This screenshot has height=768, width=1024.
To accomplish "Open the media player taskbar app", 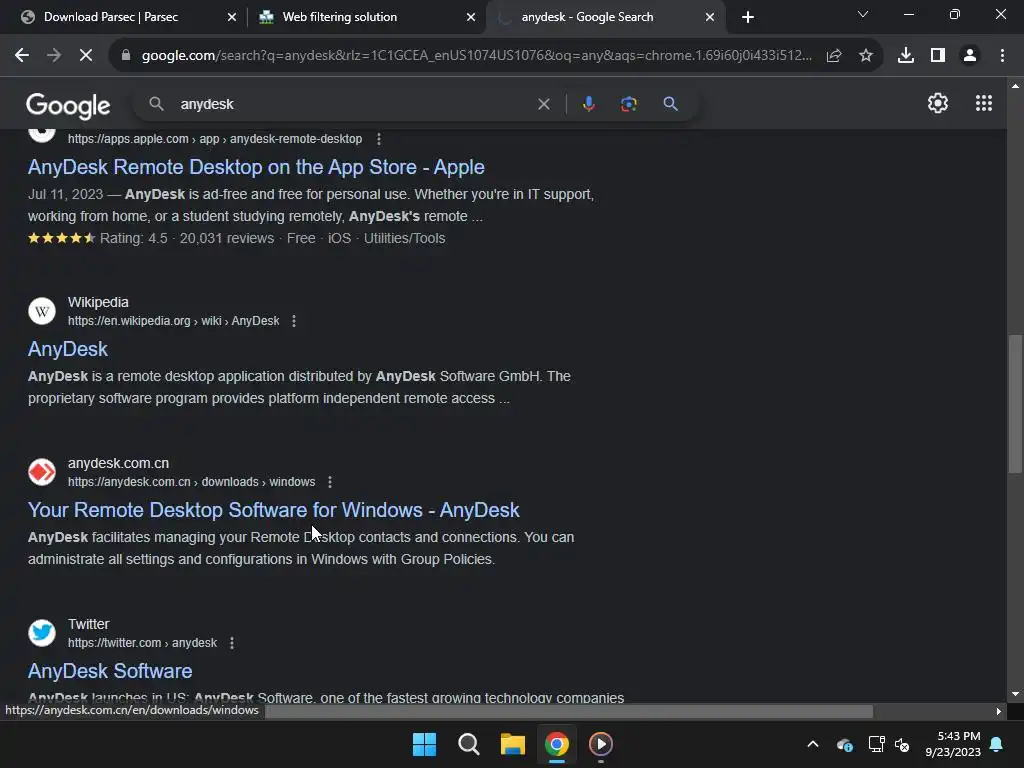I will (x=601, y=744).
